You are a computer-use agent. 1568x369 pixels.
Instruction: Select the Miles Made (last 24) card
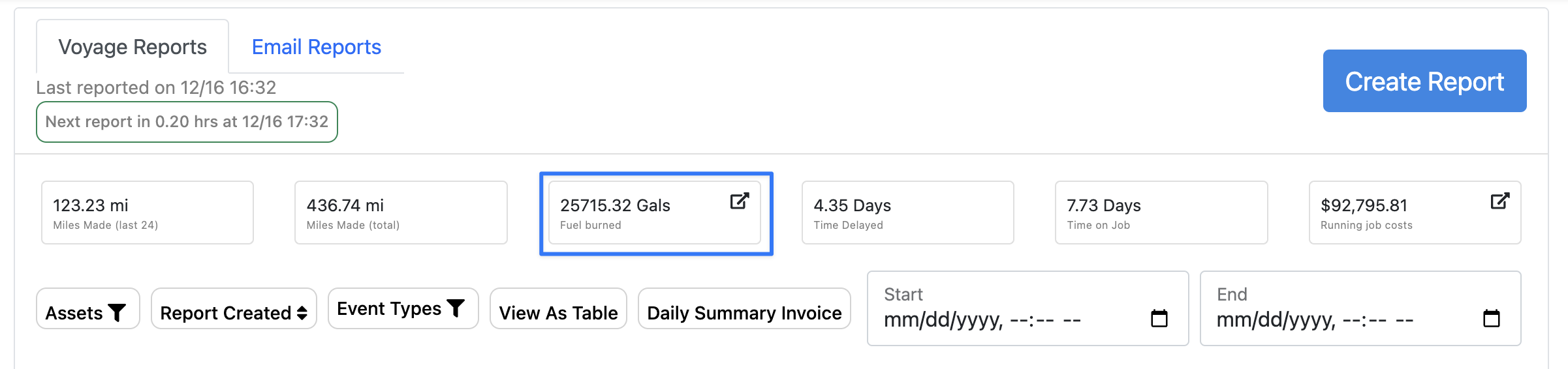click(148, 213)
